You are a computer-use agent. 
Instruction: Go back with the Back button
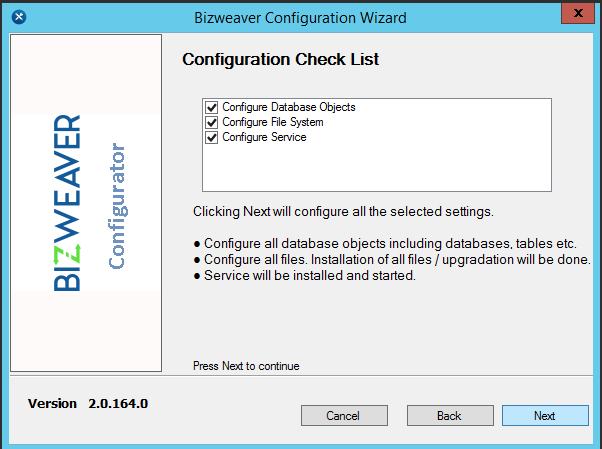pyautogui.click(x=450, y=416)
